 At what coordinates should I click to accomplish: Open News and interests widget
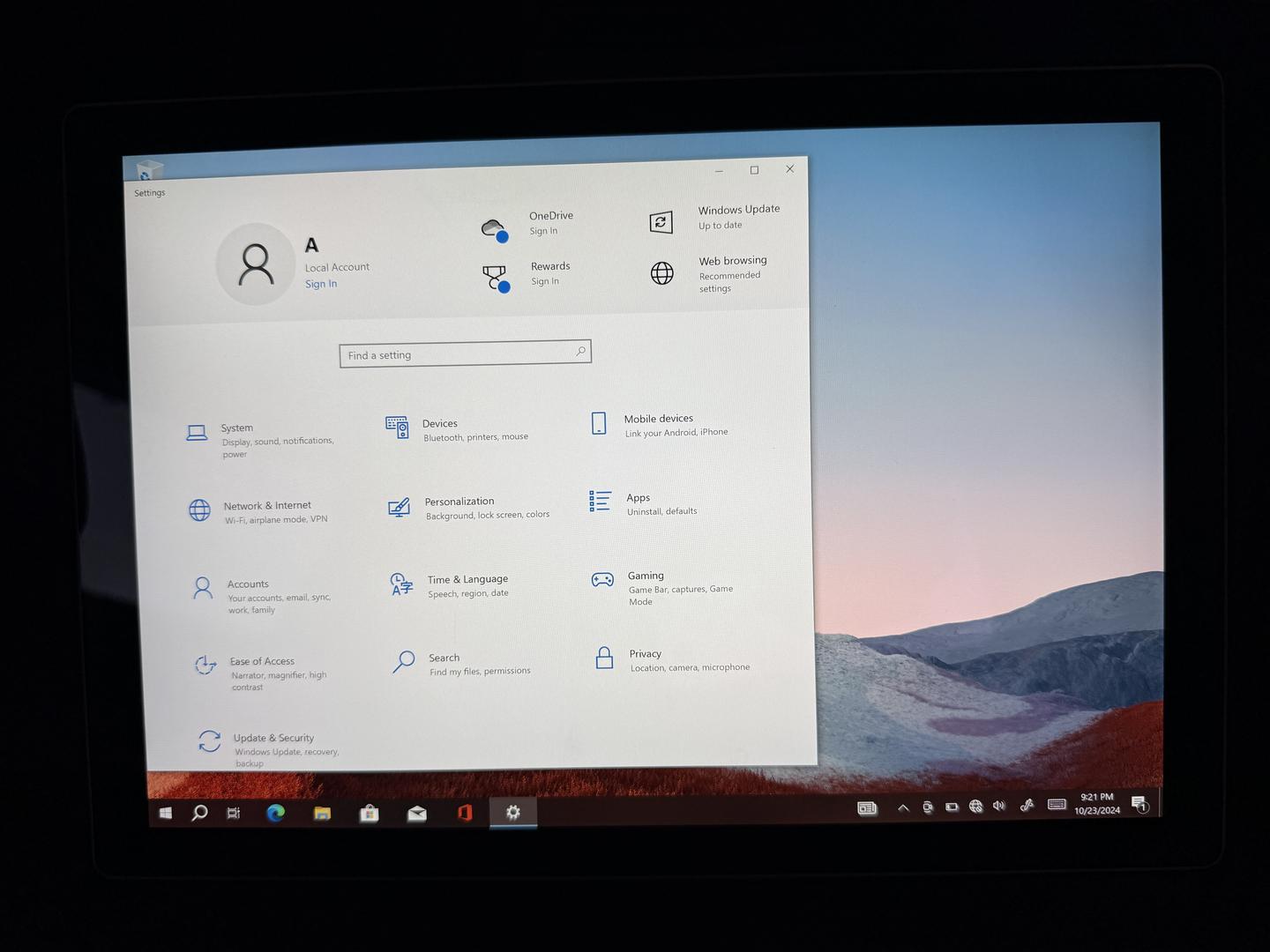[868, 807]
